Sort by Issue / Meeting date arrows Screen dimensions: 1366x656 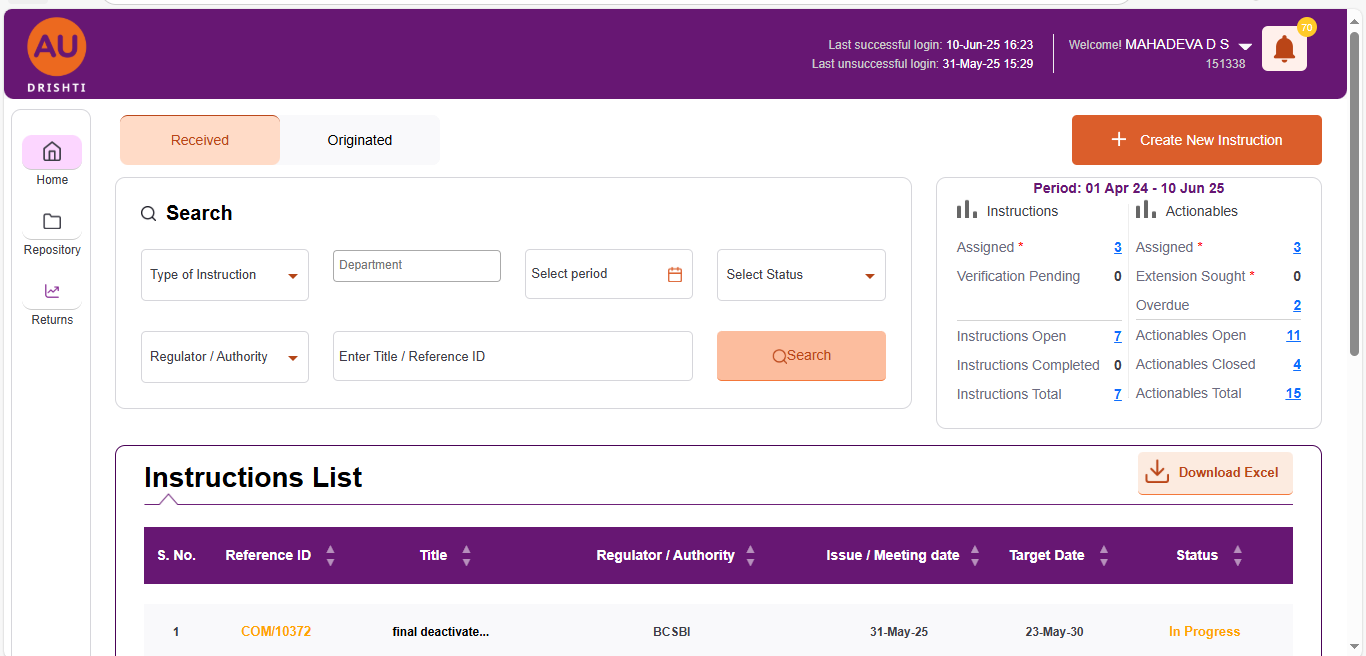point(975,556)
